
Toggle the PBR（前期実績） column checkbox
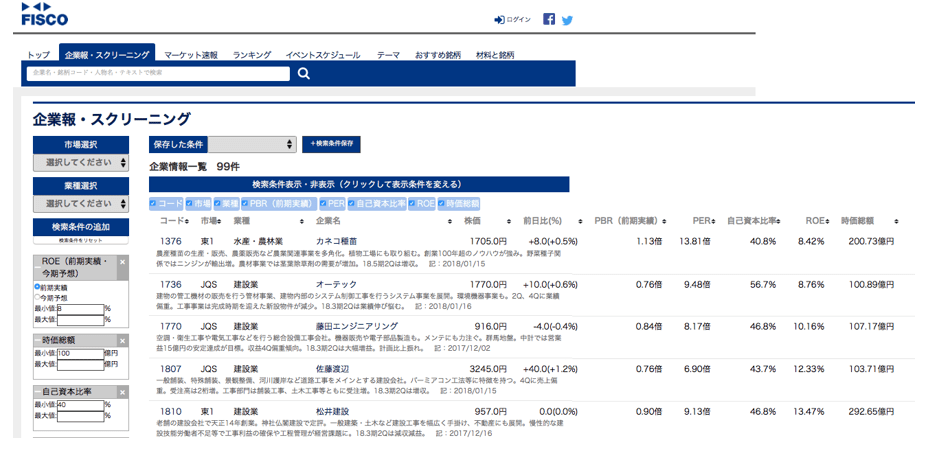point(244,203)
